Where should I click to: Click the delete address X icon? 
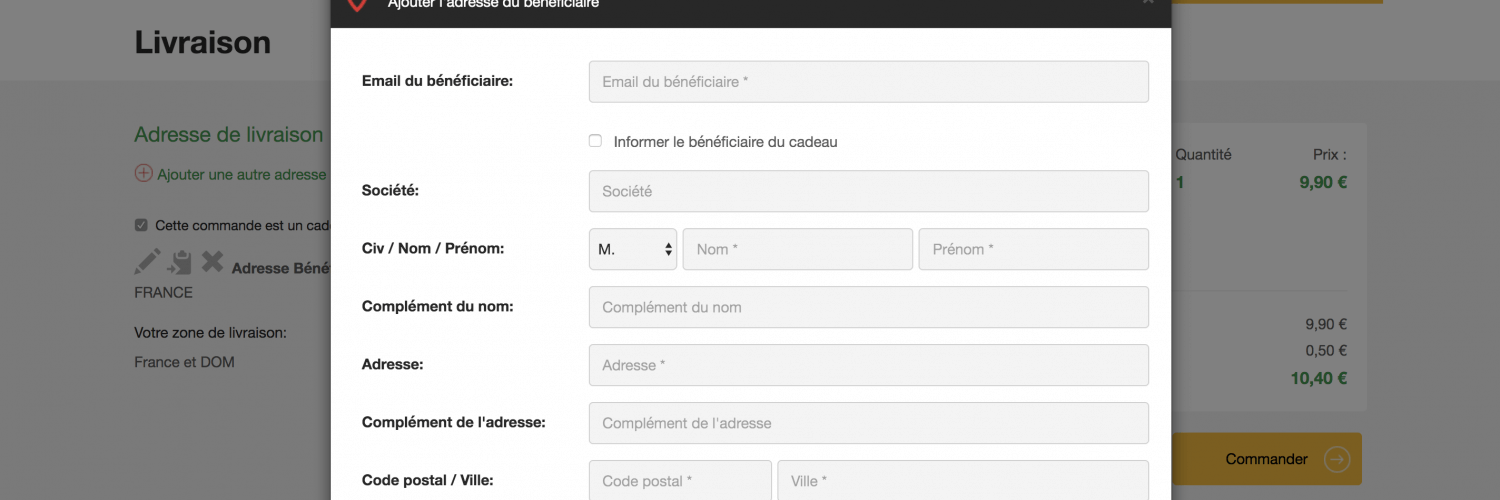[212, 262]
